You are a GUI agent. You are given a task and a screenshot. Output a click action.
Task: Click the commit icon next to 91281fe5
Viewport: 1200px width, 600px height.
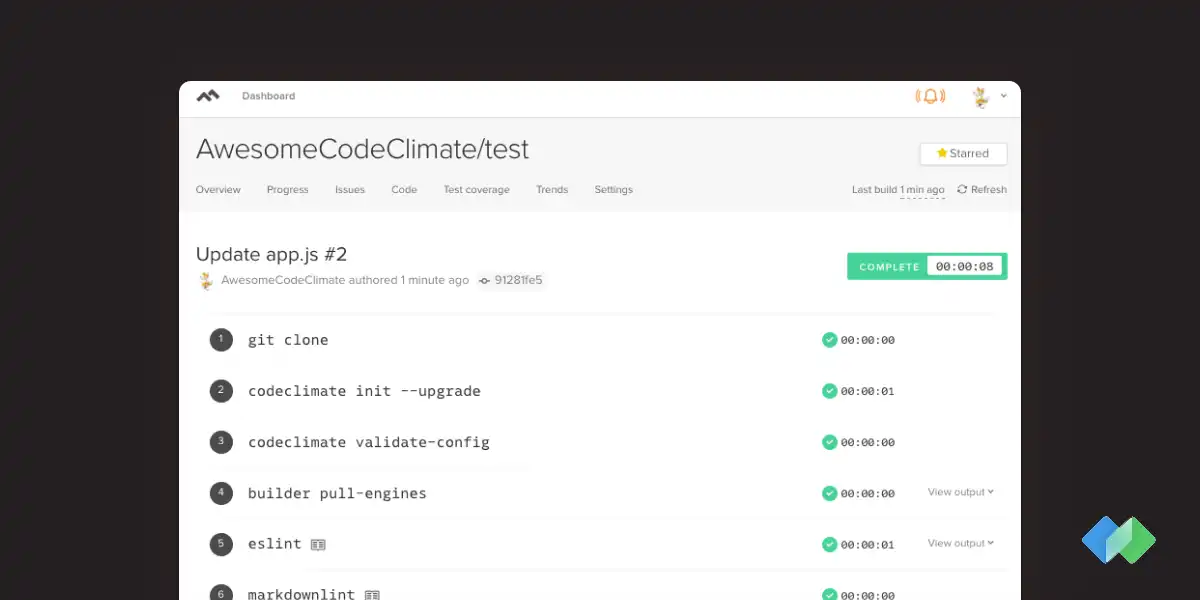tap(485, 281)
